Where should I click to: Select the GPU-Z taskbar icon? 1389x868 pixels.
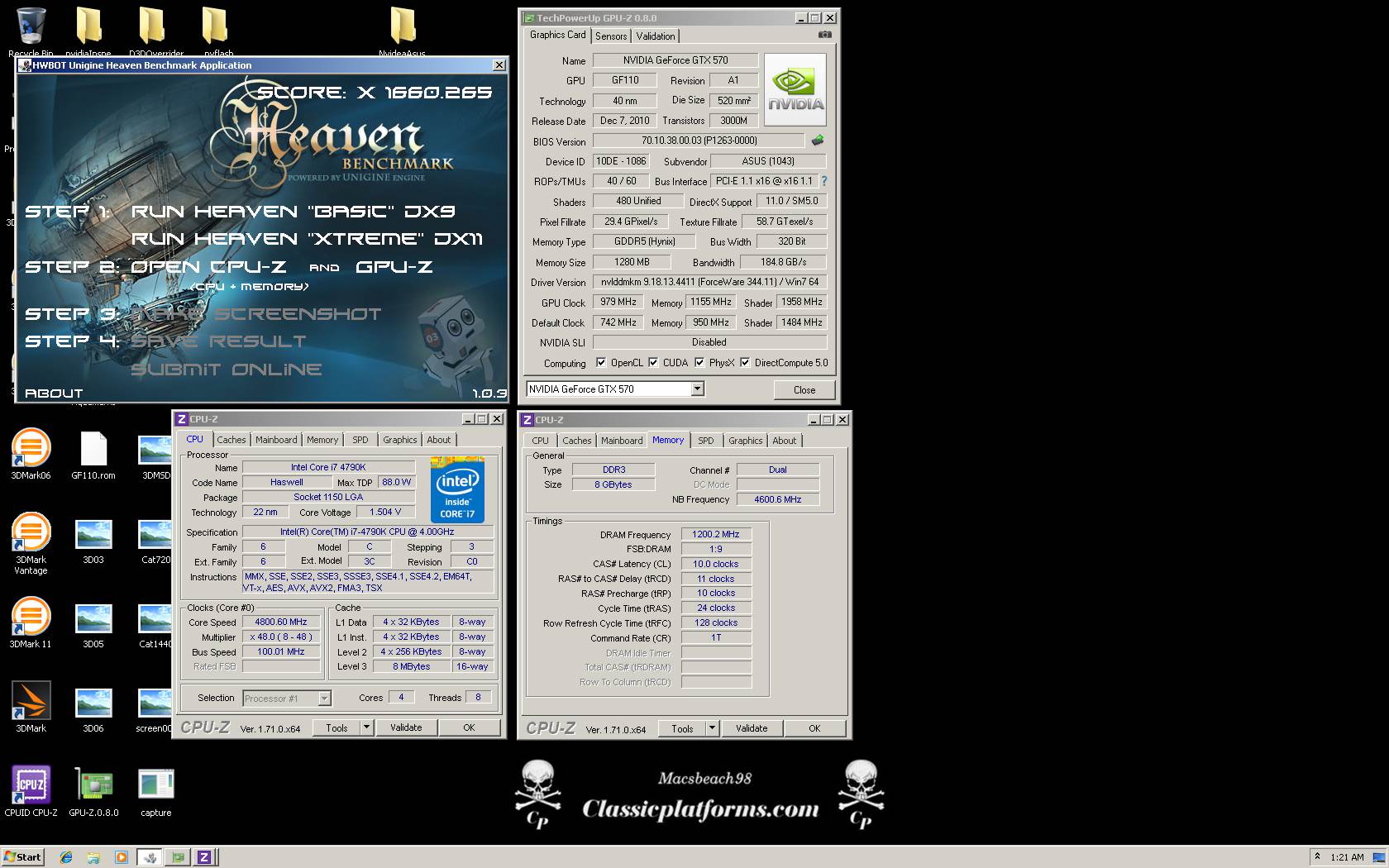[177, 857]
